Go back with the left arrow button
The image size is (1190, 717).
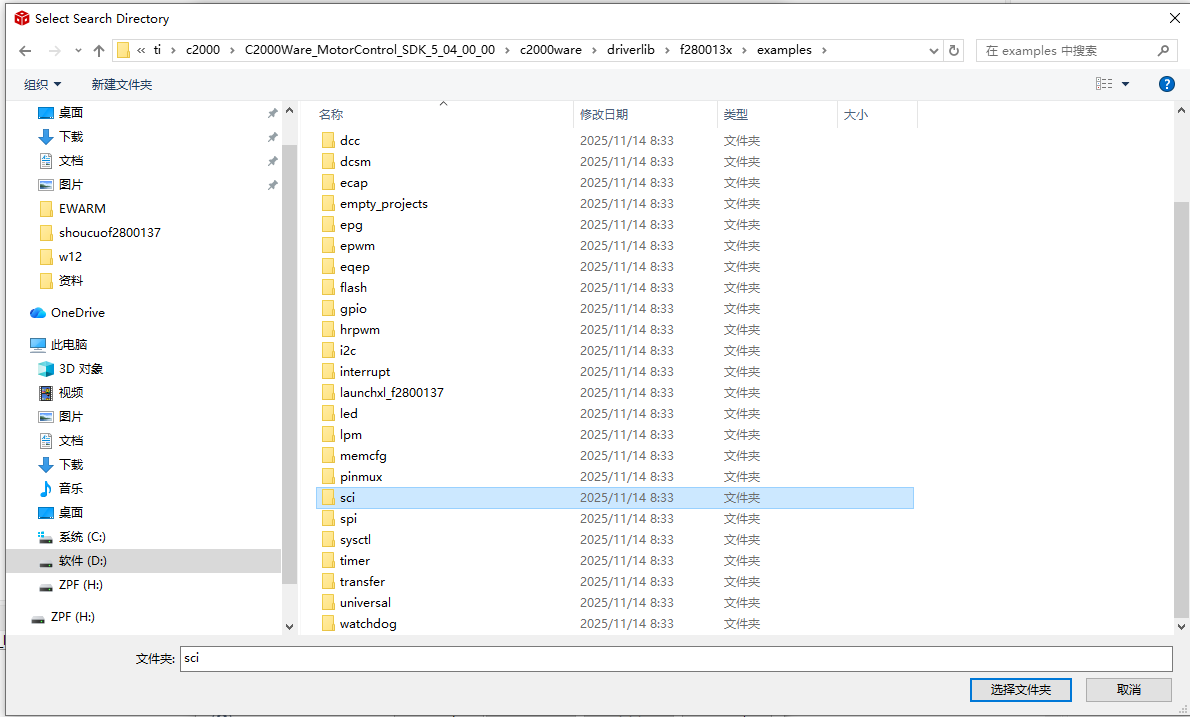[x=25, y=51]
